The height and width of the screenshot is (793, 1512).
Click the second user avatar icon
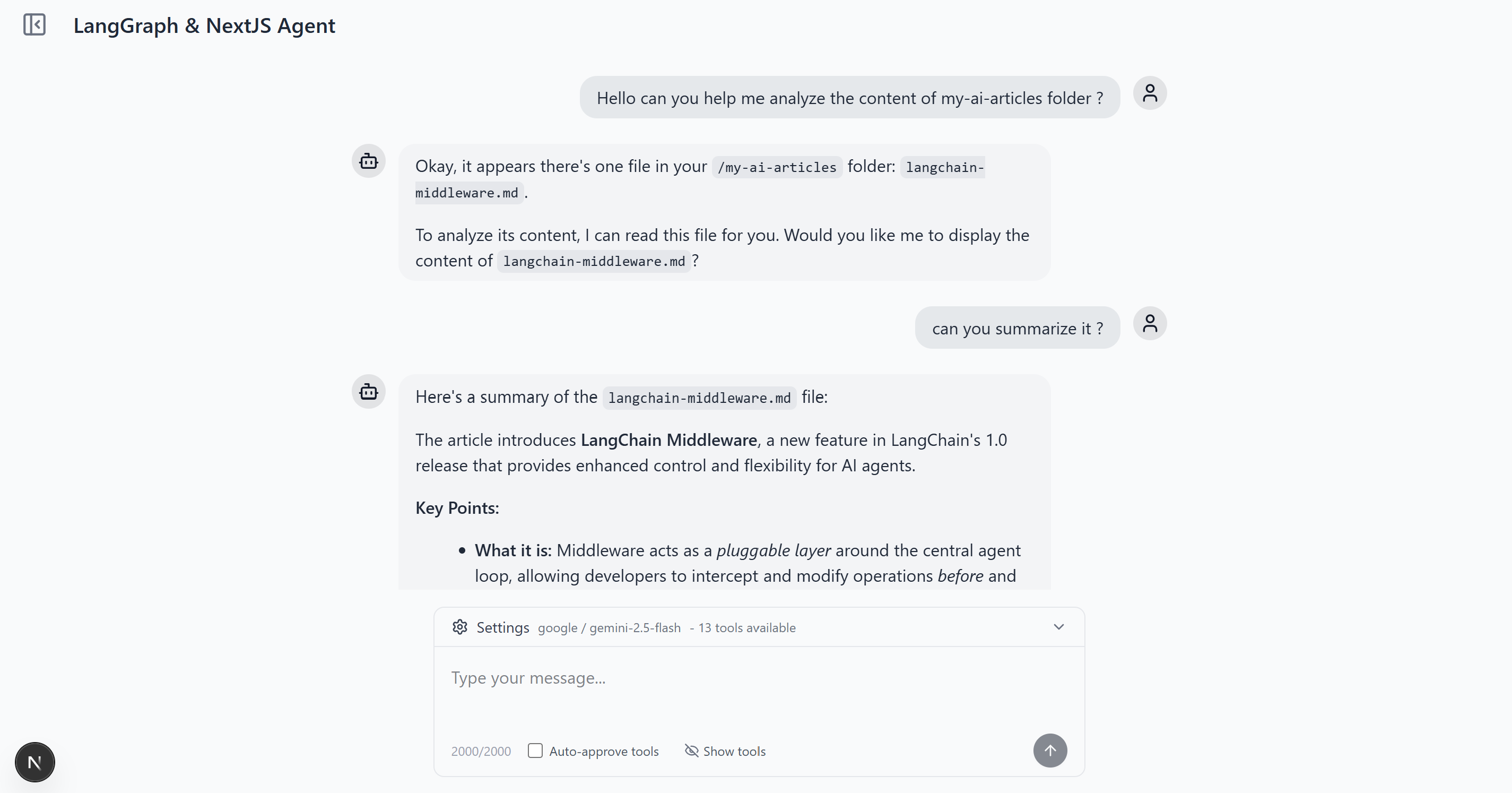pyautogui.click(x=1149, y=324)
